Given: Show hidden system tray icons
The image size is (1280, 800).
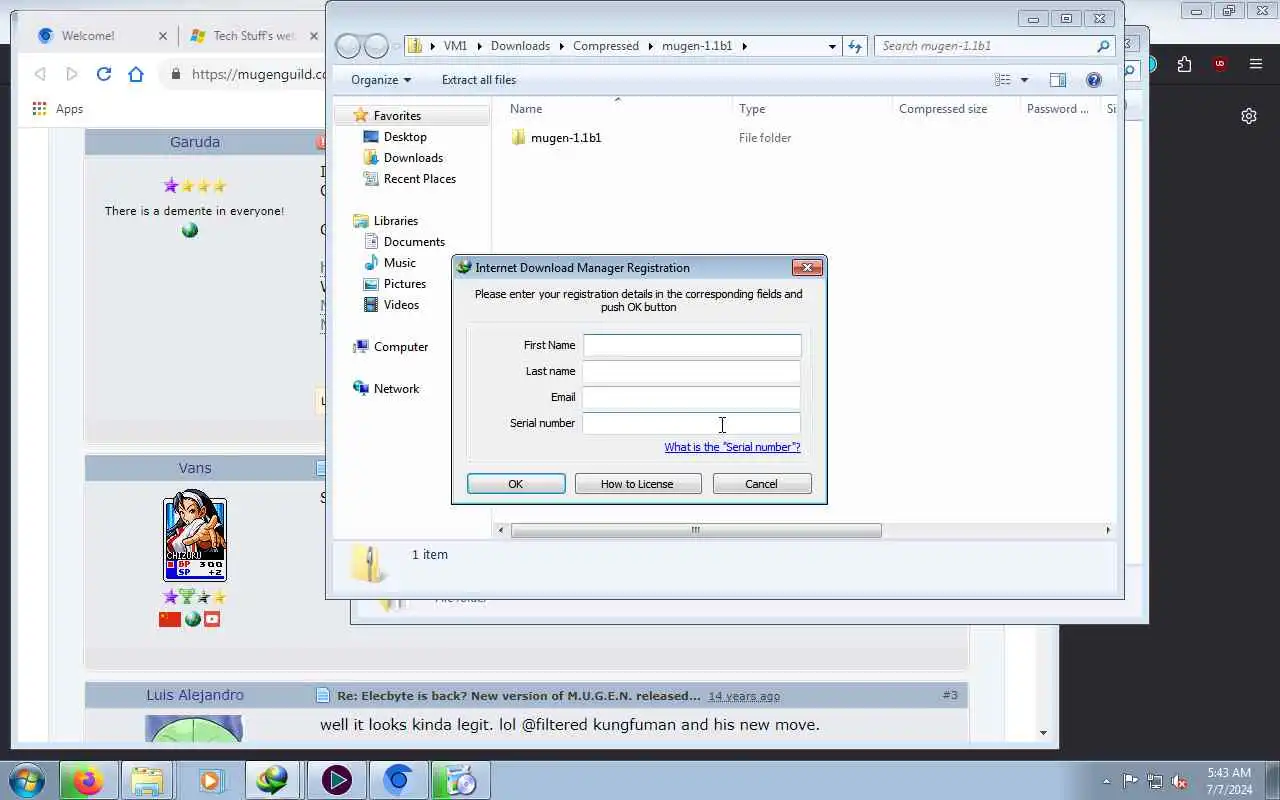Looking at the screenshot, I should [x=1106, y=781].
